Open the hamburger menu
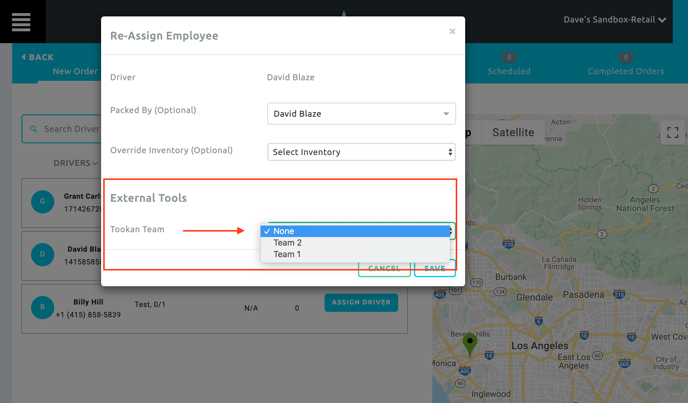This screenshot has height=403, width=688. [x=21, y=22]
